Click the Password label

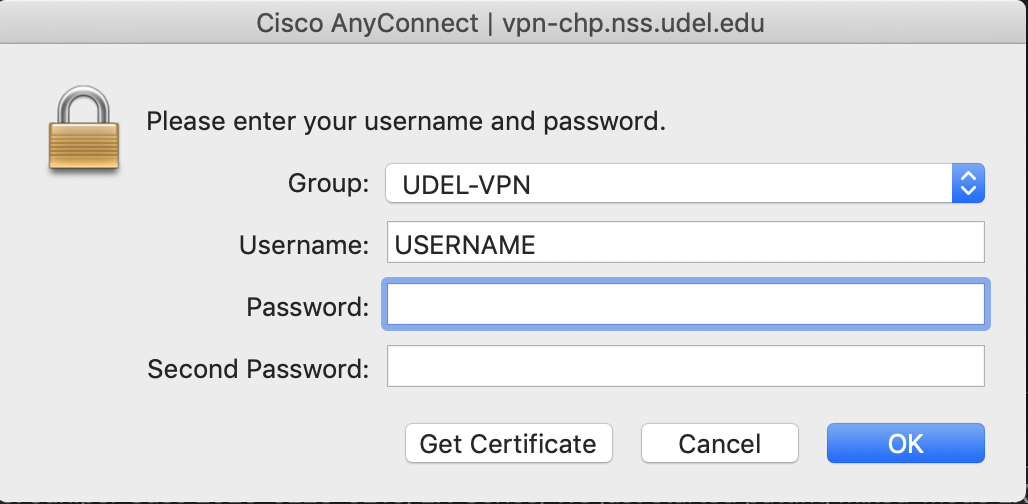308,307
